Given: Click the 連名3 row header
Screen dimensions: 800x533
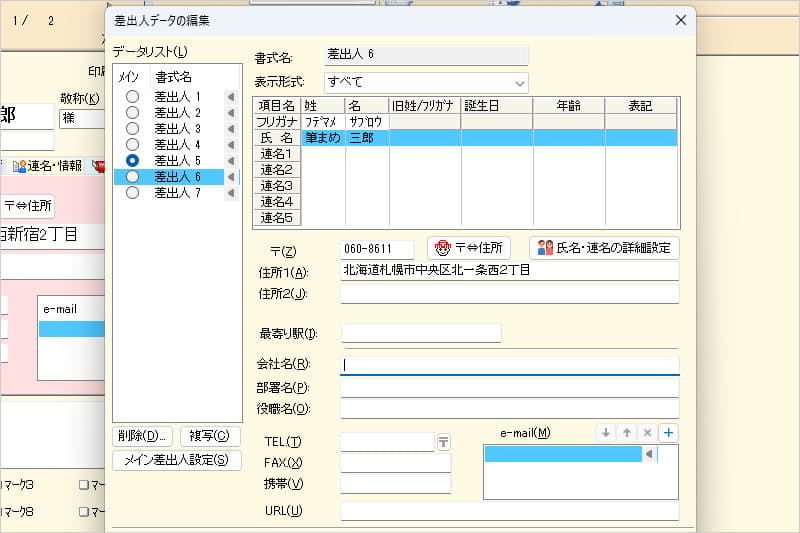Looking at the screenshot, I should coord(277,186).
